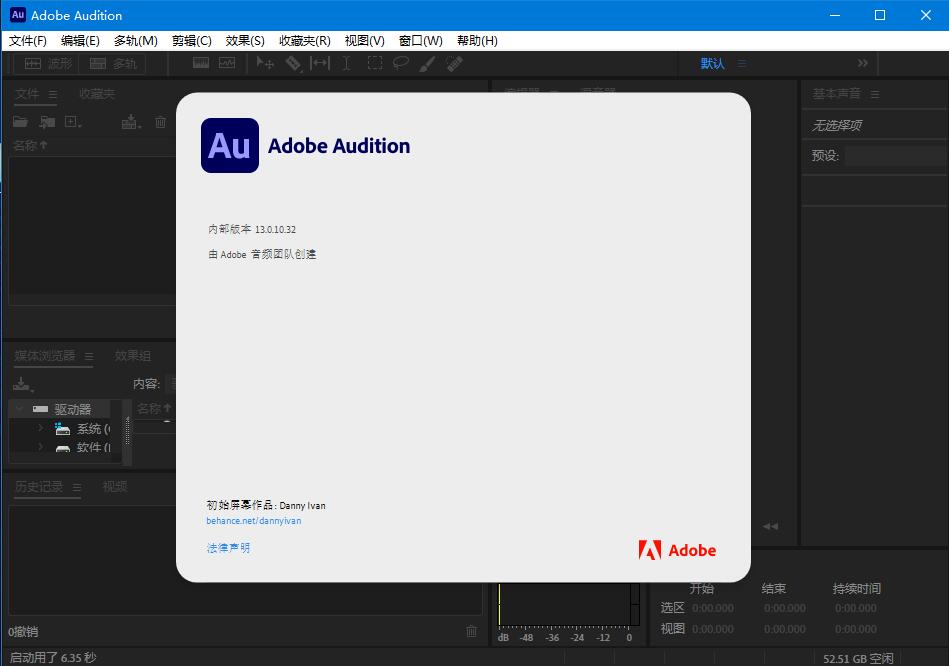Image resolution: width=949 pixels, height=666 pixels.
Task: Switch to the 文件 panel tab
Action: pos(27,94)
